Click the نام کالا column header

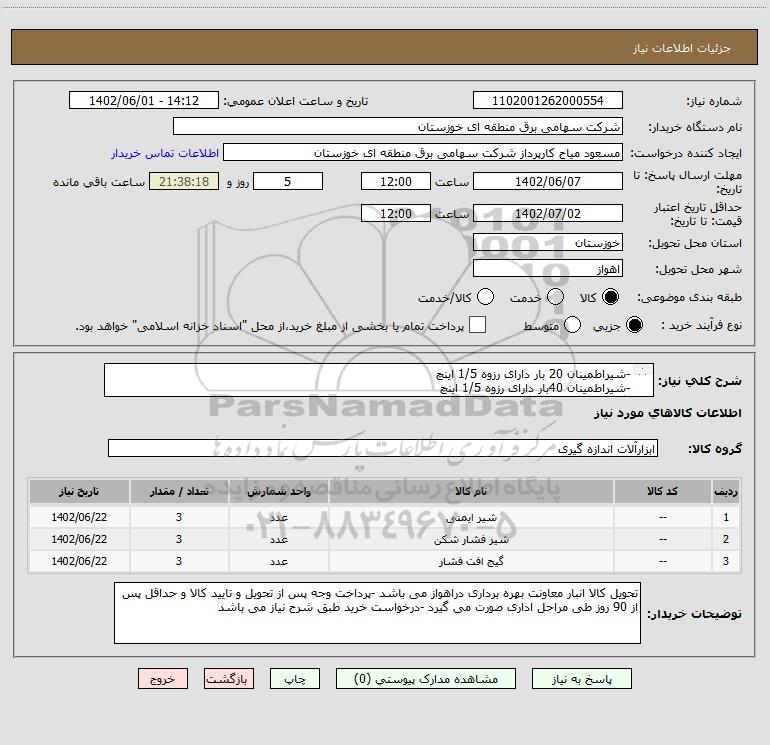[470, 491]
